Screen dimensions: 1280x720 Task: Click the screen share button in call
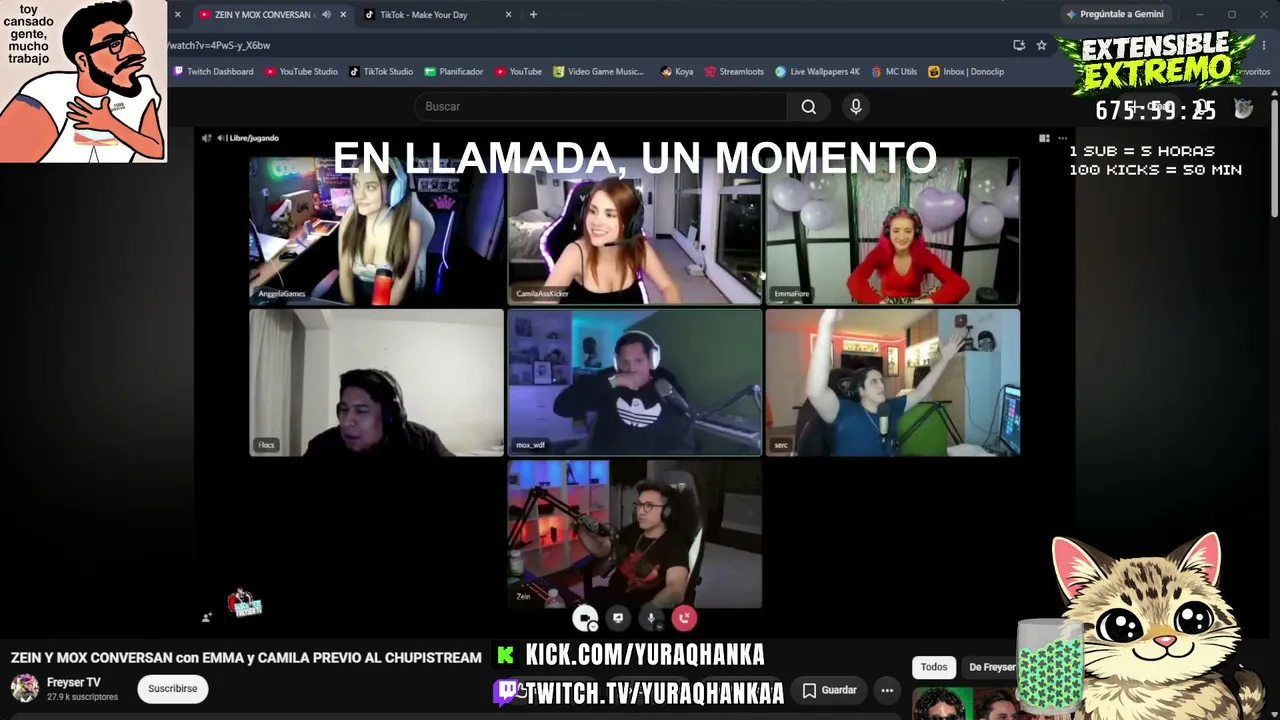click(618, 619)
